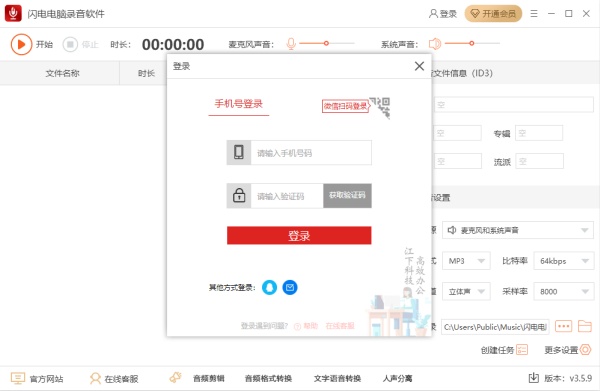Click the phone icon beside phone input
Screen dimensions: 600x391
(239, 152)
